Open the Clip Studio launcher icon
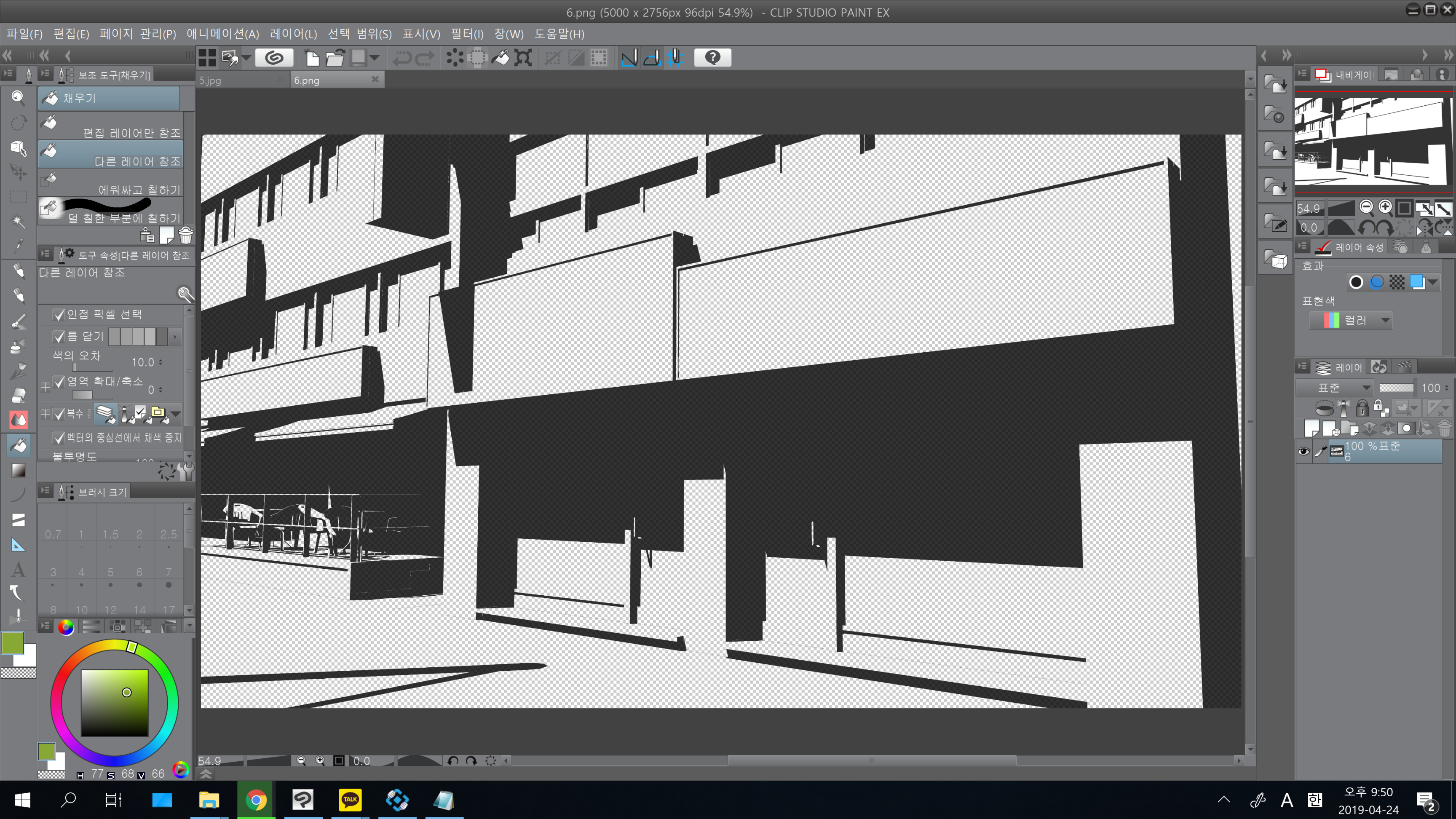Image resolution: width=1456 pixels, height=819 pixels. [x=274, y=58]
